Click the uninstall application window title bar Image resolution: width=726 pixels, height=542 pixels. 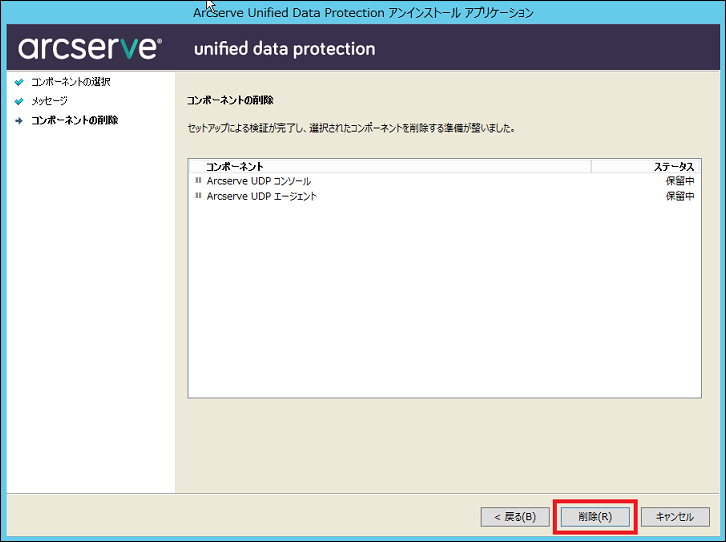(363, 12)
